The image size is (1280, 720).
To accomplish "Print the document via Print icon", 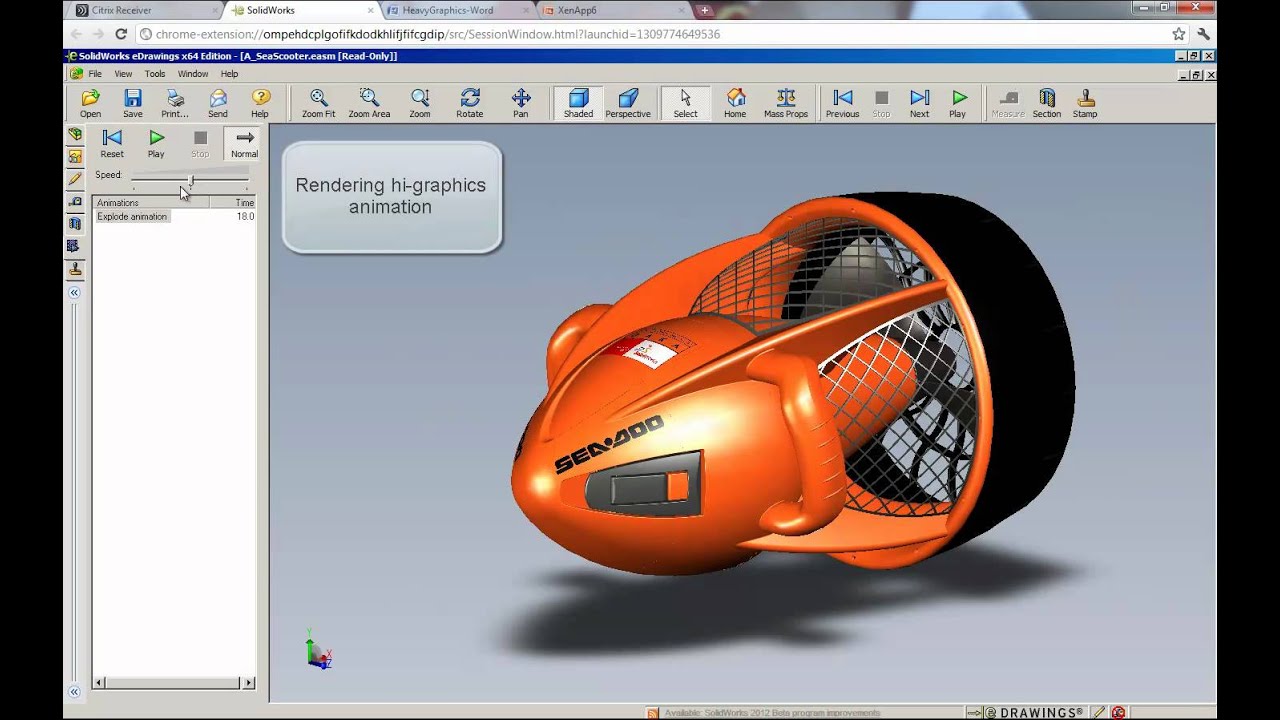I will click(175, 103).
